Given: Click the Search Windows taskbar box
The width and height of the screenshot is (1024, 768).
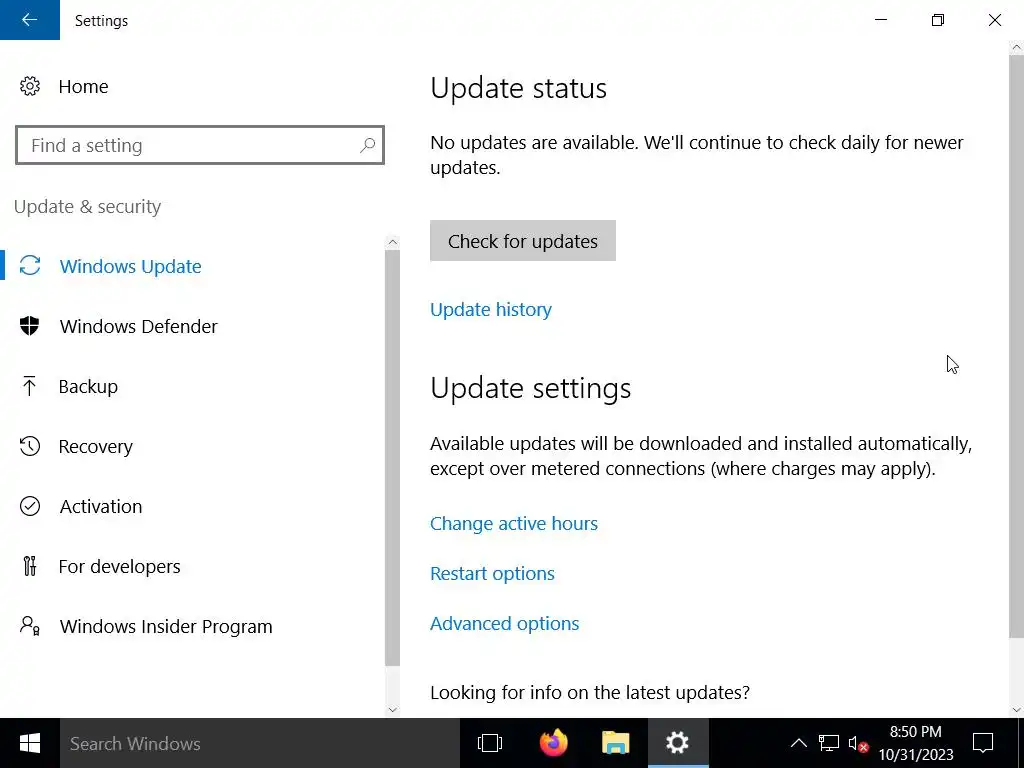Looking at the screenshot, I should (260, 743).
